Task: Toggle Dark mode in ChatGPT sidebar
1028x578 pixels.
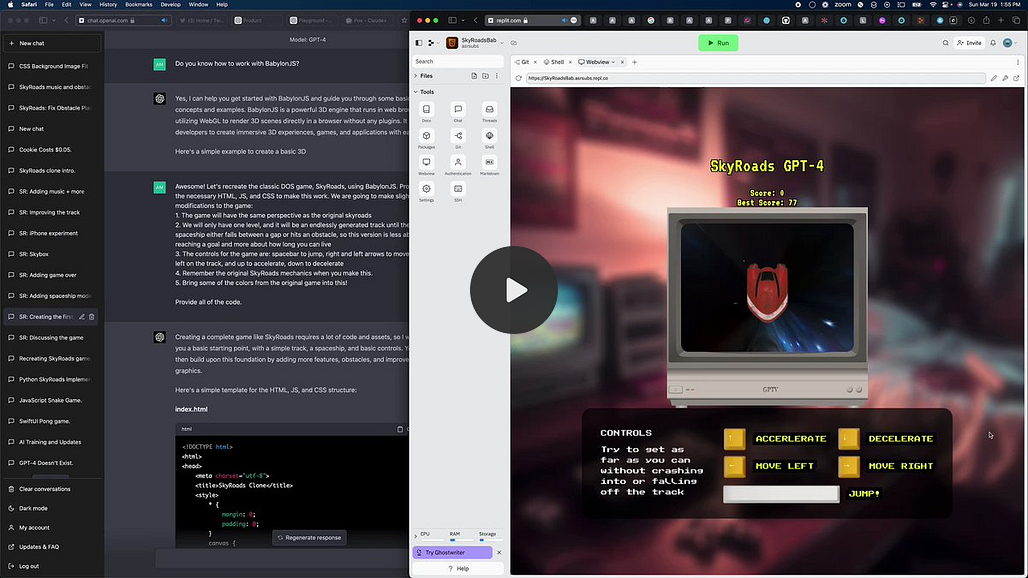Action: (33, 508)
